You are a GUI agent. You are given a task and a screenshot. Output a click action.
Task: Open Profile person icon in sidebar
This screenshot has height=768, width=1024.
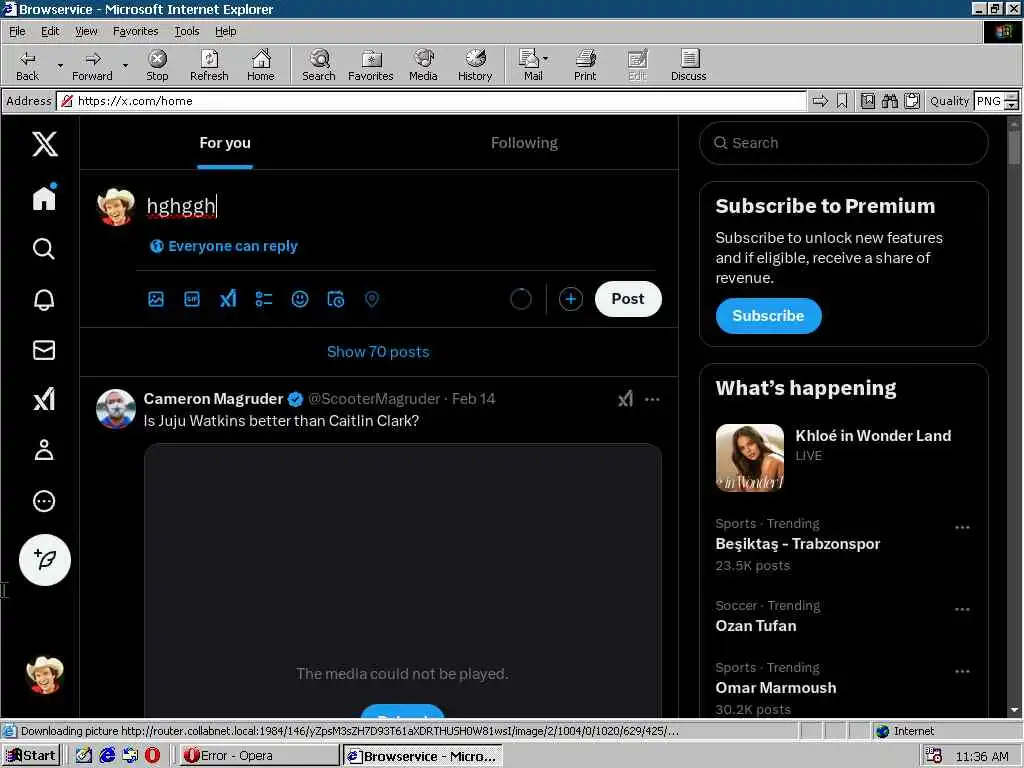pyautogui.click(x=44, y=450)
